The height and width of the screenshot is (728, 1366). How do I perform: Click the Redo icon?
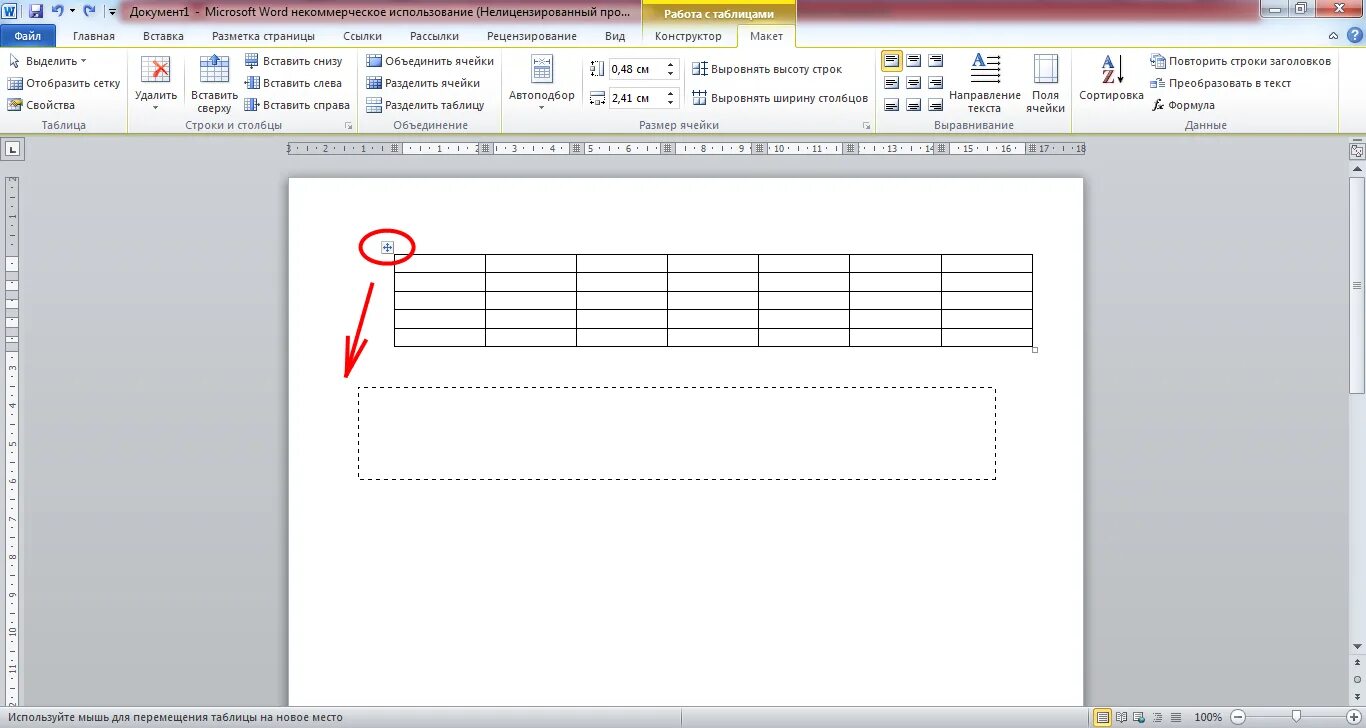tap(90, 11)
